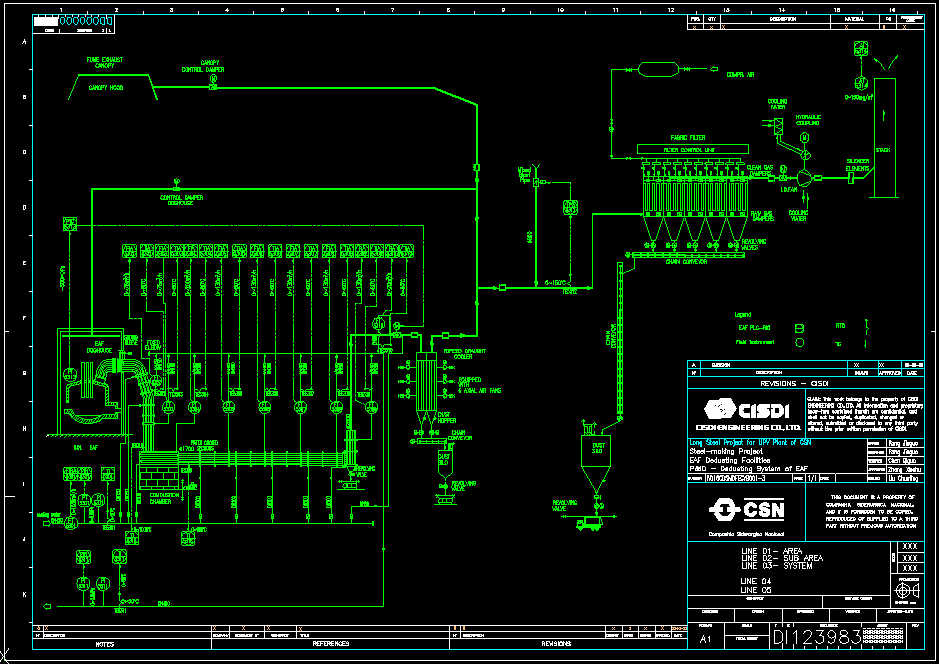Viewport: 939px width, 664px height.
Task: Click the COMPR. AIR label
Action: [740, 75]
